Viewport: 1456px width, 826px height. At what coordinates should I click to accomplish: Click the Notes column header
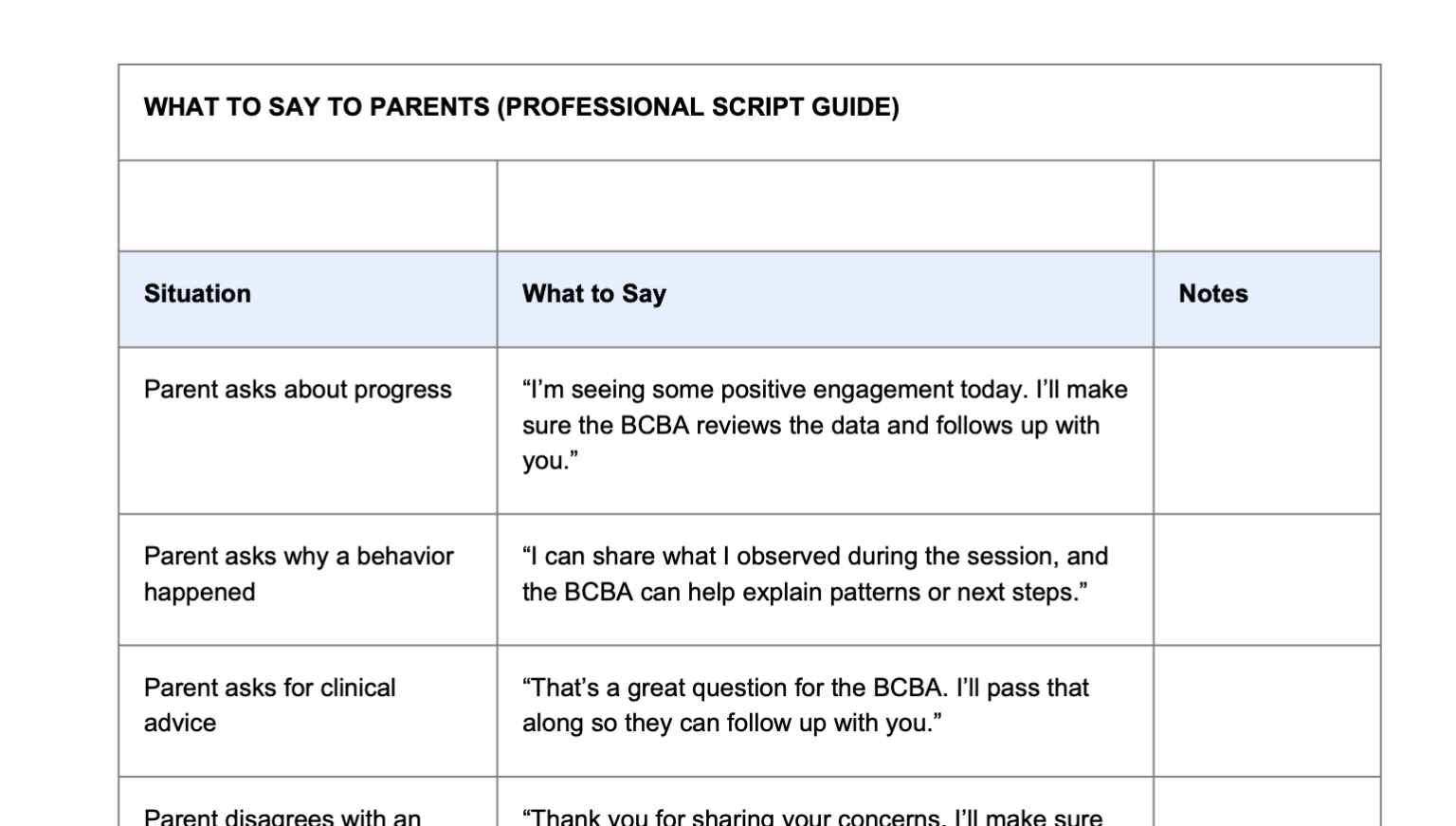pyautogui.click(x=1213, y=294)
